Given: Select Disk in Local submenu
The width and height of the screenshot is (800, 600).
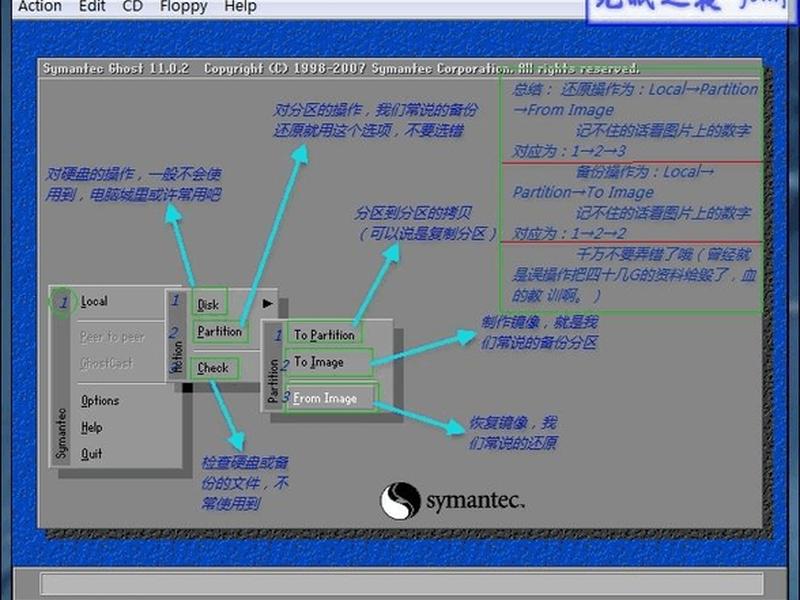Looking at the screenshot, I should 208,305.
